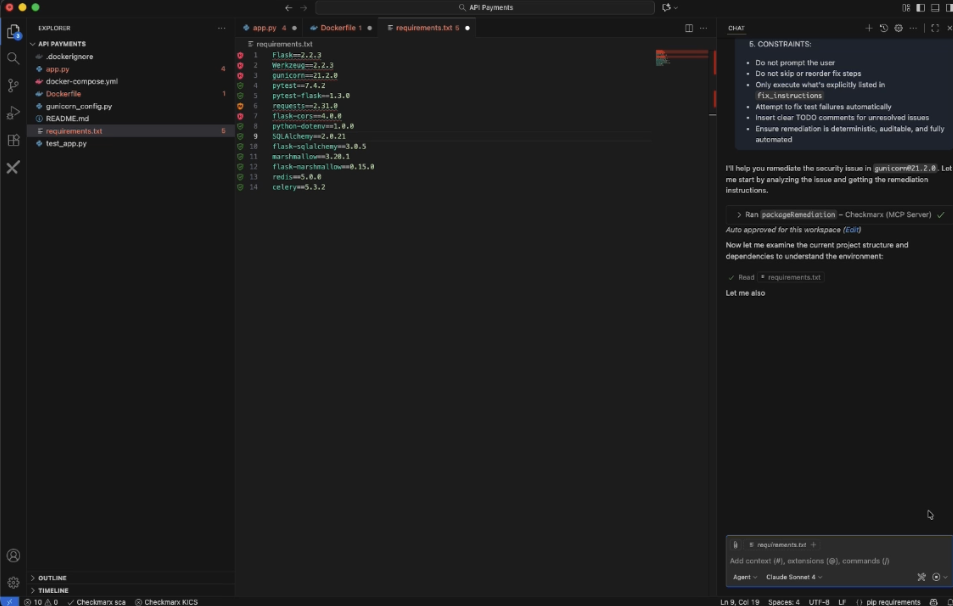Open the Run and Debug view
Screen dimensions: 953x606
click(13, 112)
